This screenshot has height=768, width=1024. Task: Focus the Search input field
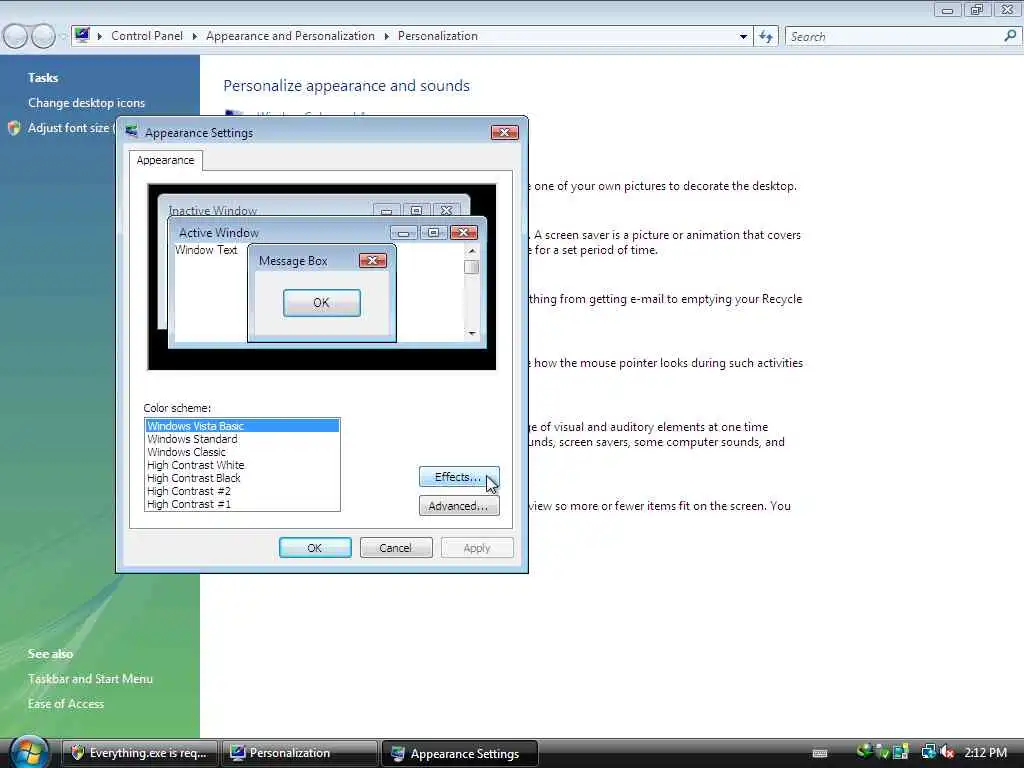pos(895,37)
